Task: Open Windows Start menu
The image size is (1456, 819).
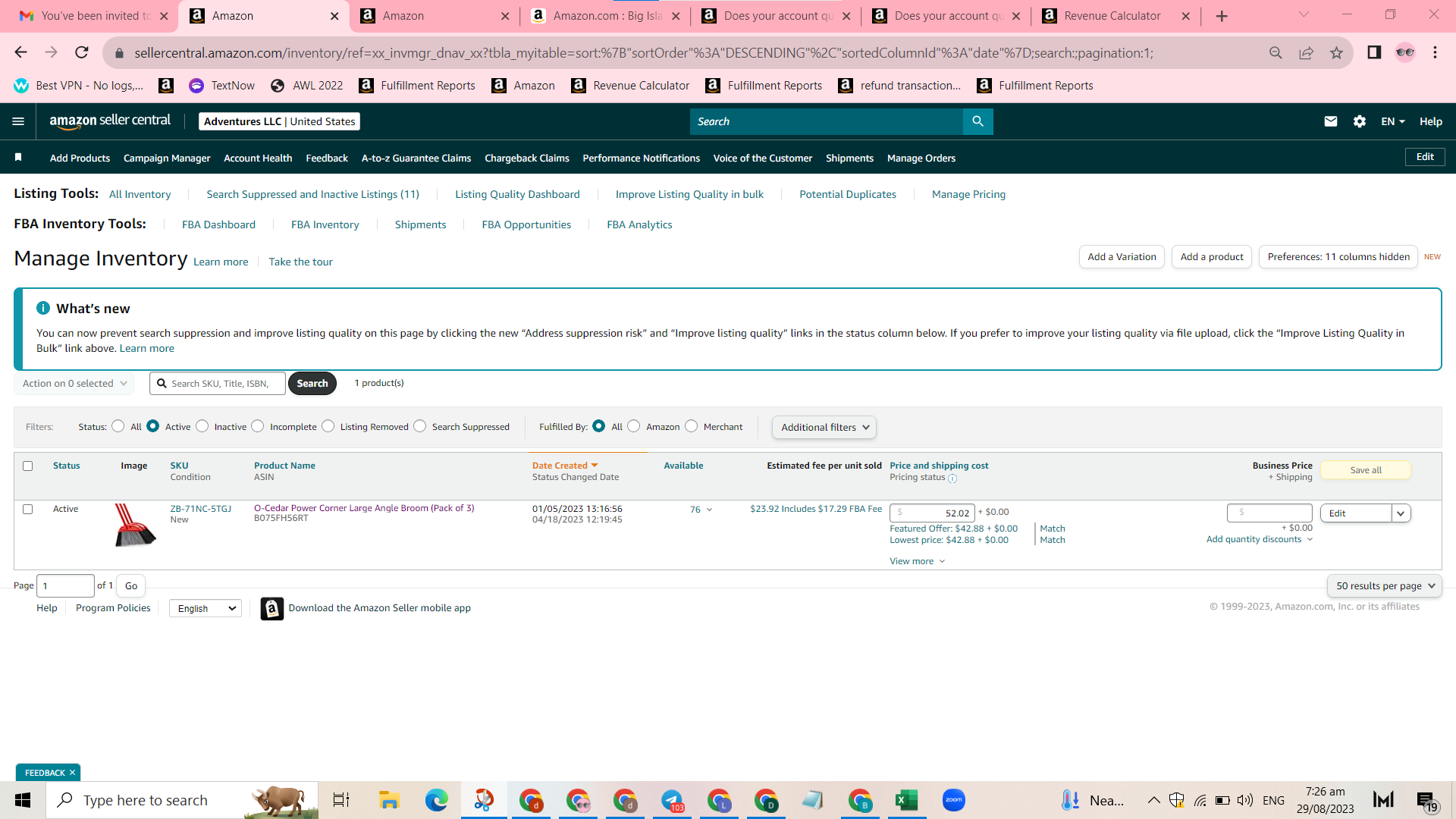Action: pyautogui.click(x=23, y=800)
